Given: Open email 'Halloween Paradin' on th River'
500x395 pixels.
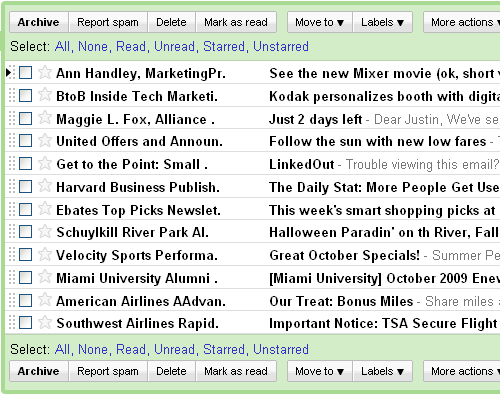Looking at the screenshot, I should click(x=369, y=232).
